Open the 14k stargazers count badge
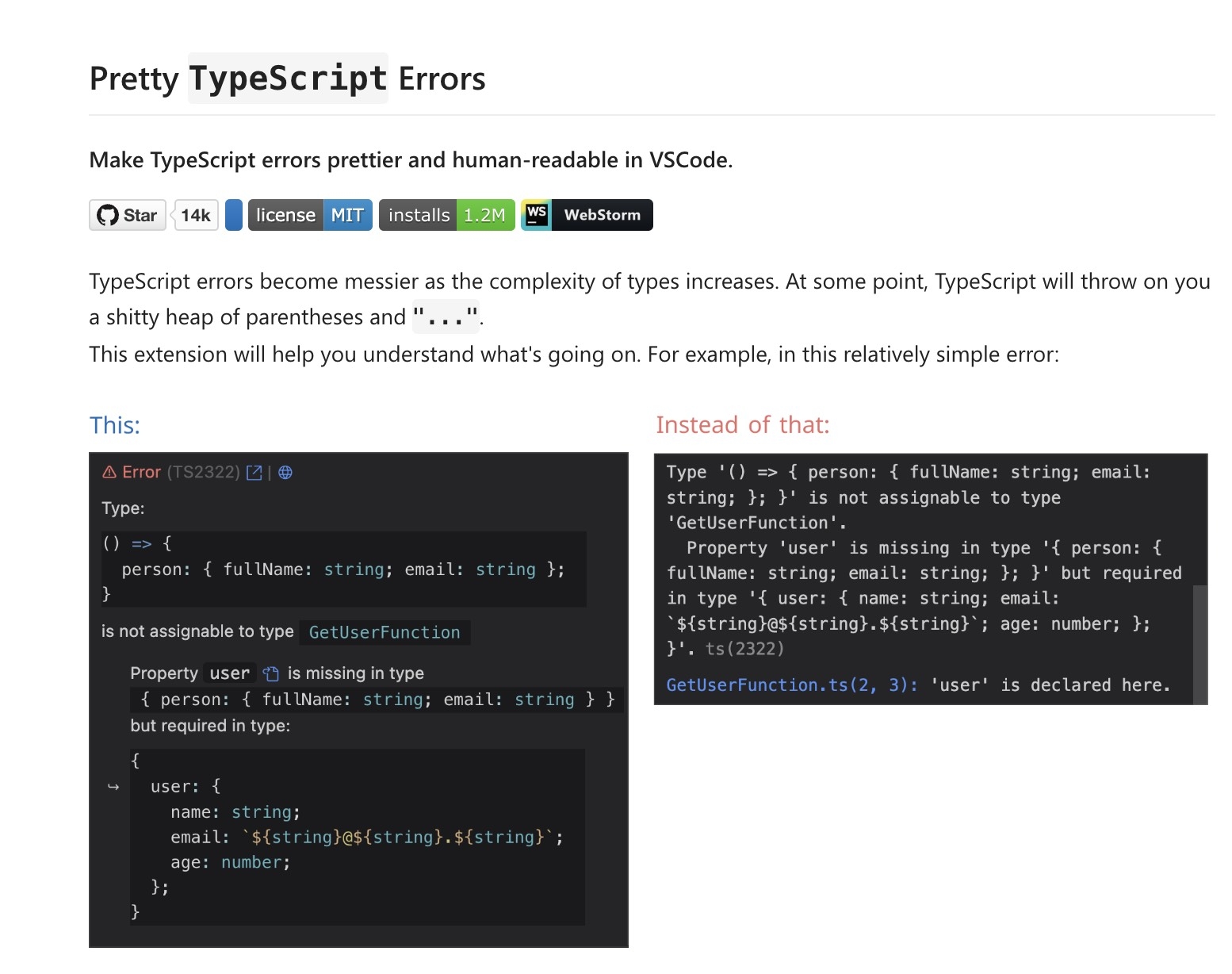 coord(196,215)
